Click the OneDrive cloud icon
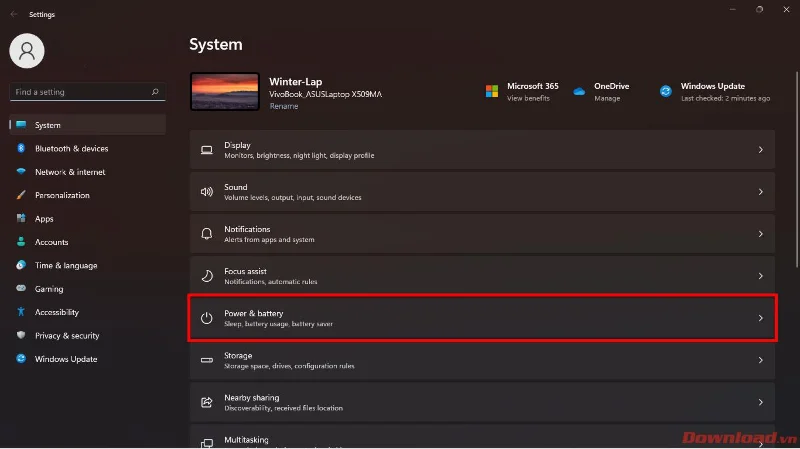Image resolution: width=800 pixels, height=449 pixels. click(579, 92)
